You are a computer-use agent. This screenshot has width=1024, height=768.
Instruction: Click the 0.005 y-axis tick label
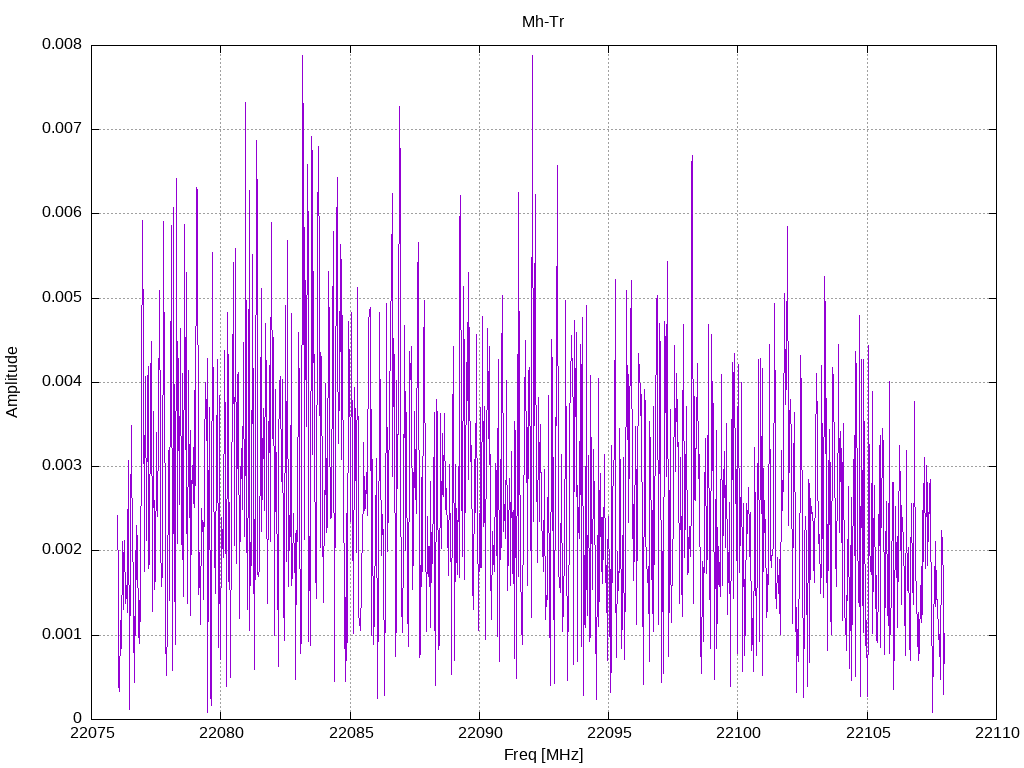click(62, 298)
